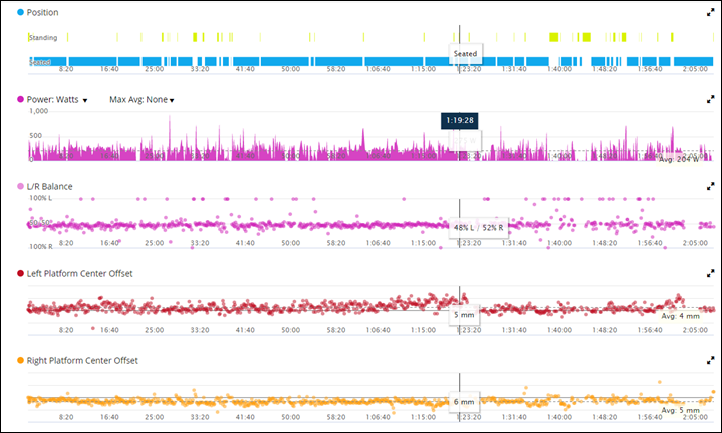Click the Left Platform Center Offset title
722x433 pixels.
point(82,272)
